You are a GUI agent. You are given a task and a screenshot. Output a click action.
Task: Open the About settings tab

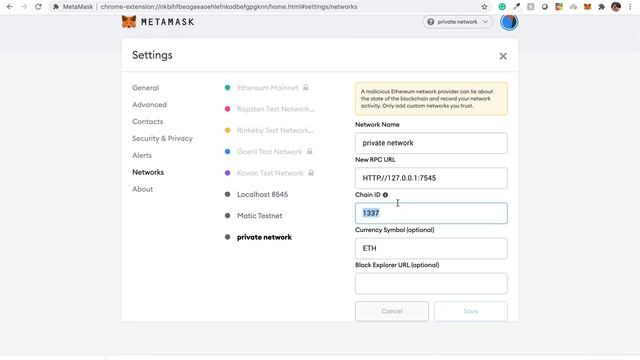coord(142,189)
